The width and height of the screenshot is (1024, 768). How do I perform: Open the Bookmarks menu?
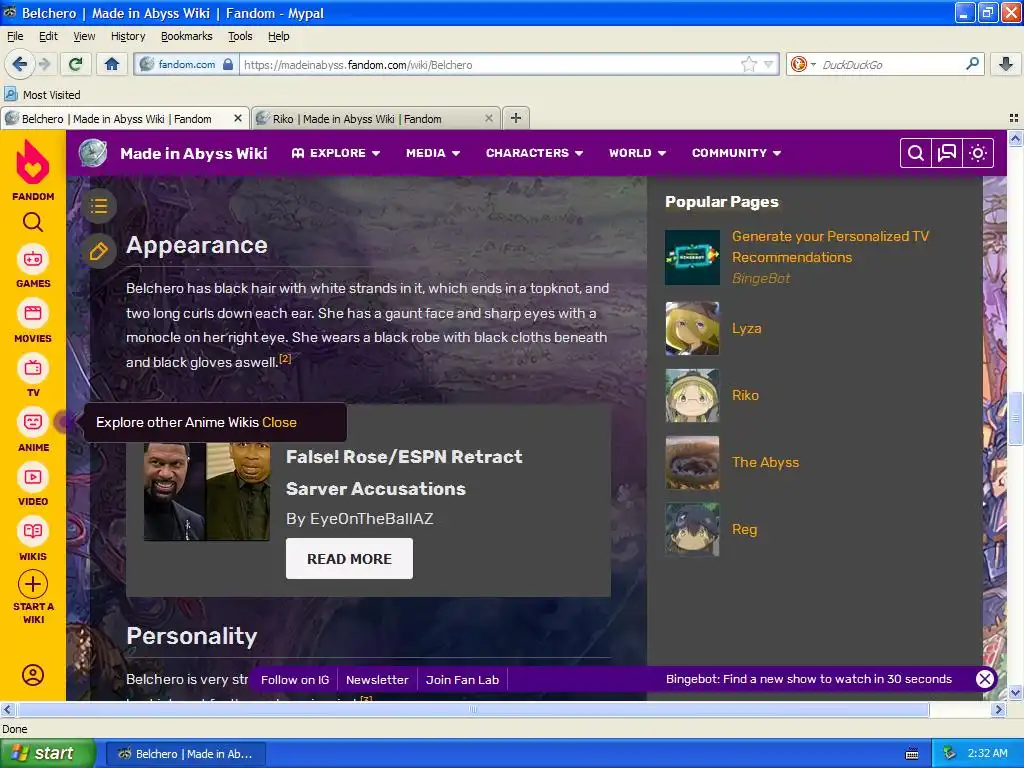click(x=187, y=36)
